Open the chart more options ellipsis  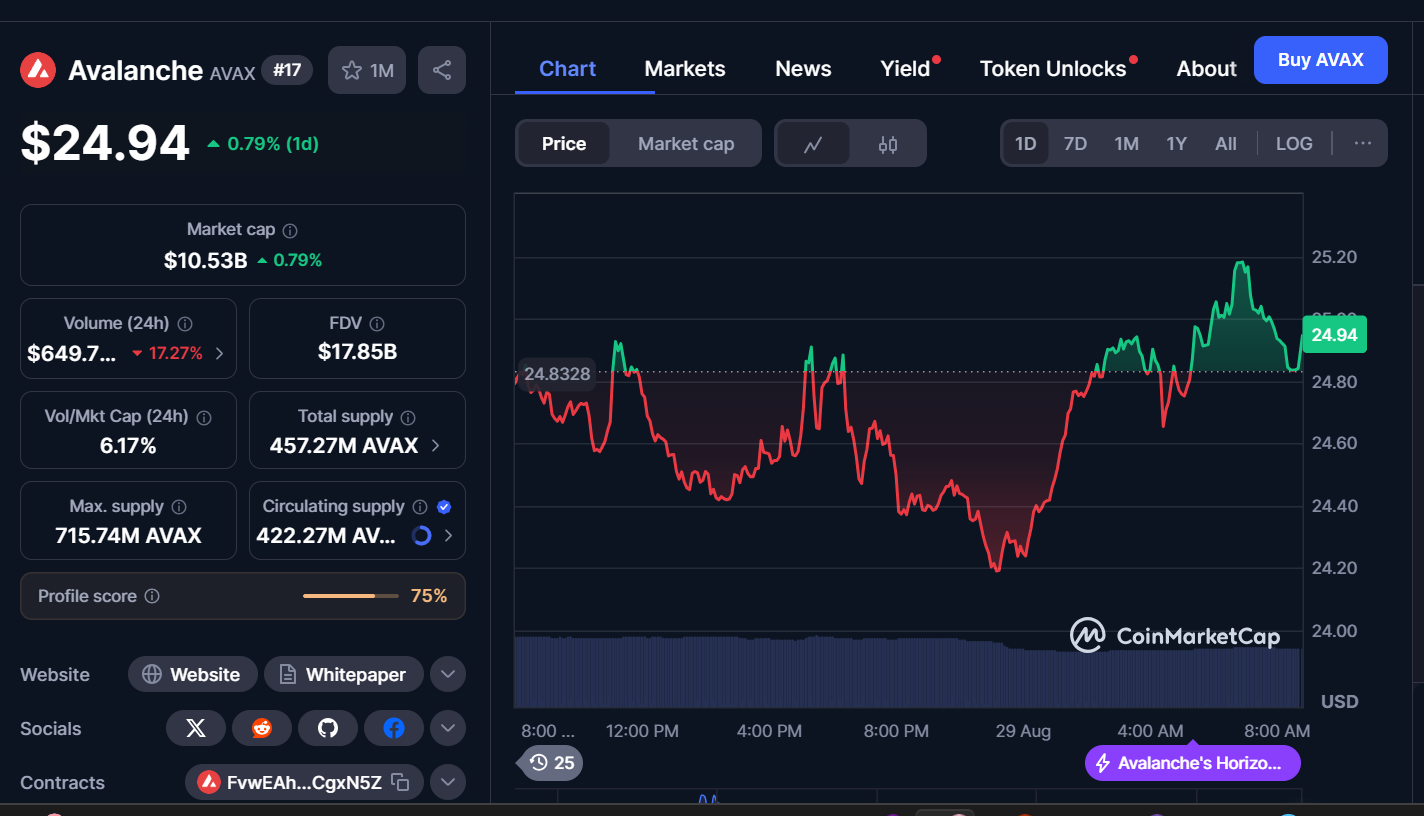pos(1362,144)
